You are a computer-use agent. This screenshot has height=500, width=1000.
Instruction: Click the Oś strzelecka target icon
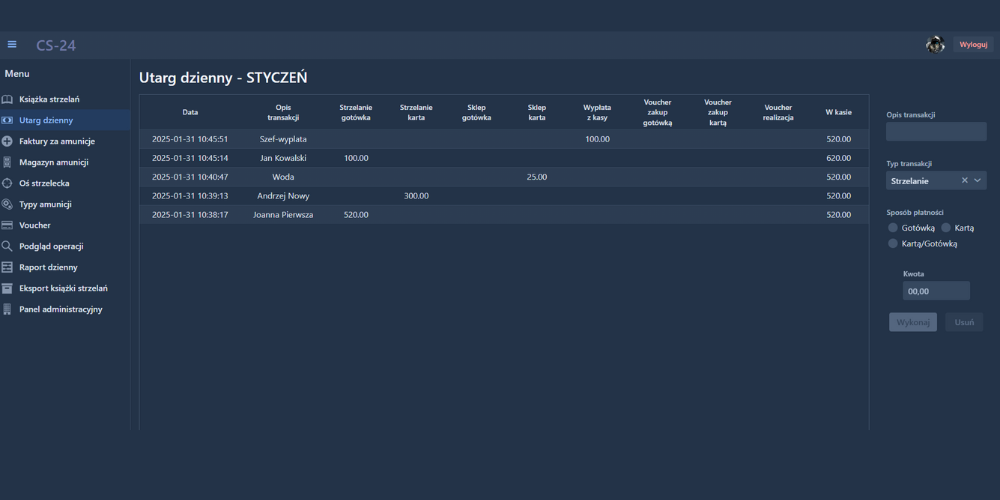pos(8,183)
